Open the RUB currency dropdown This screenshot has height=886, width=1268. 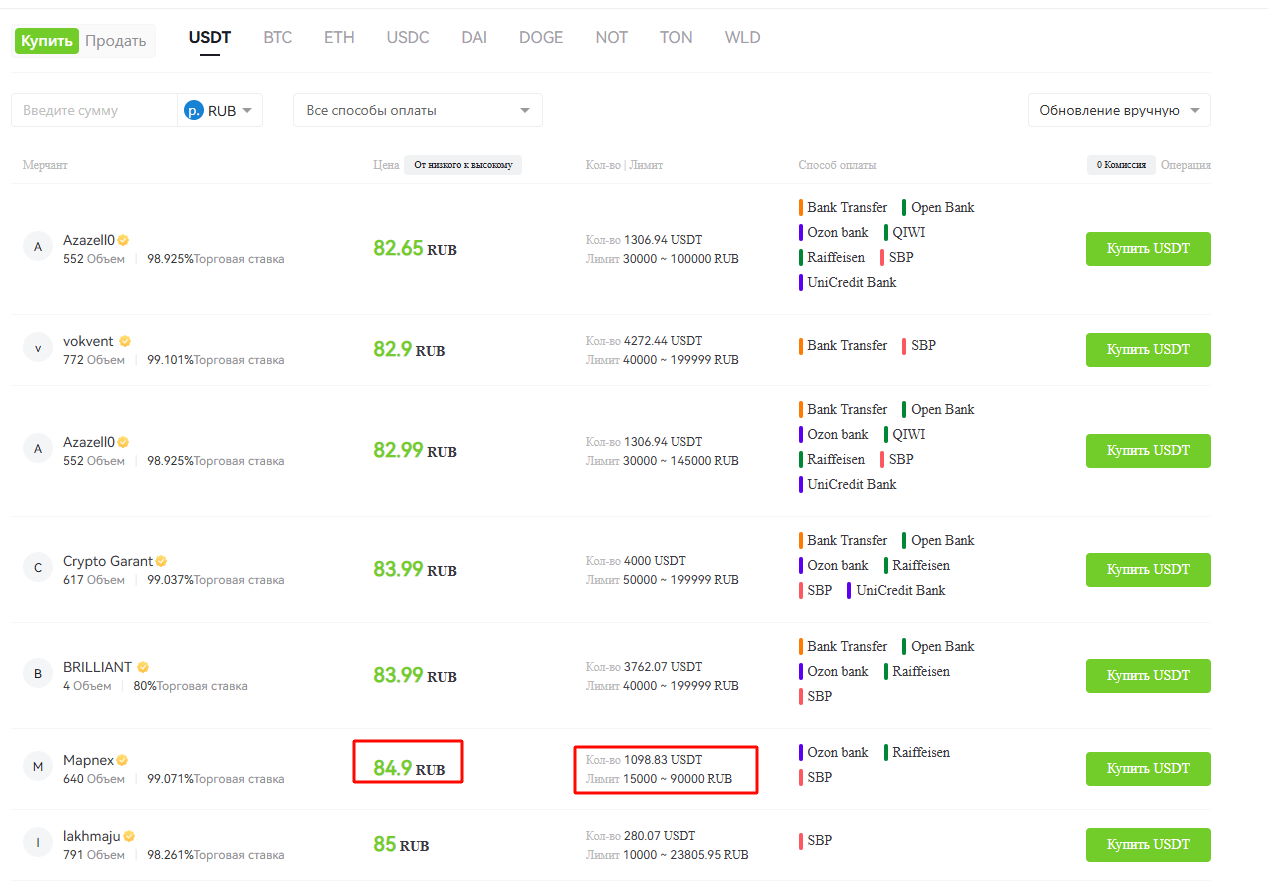(x=222, y=111)
